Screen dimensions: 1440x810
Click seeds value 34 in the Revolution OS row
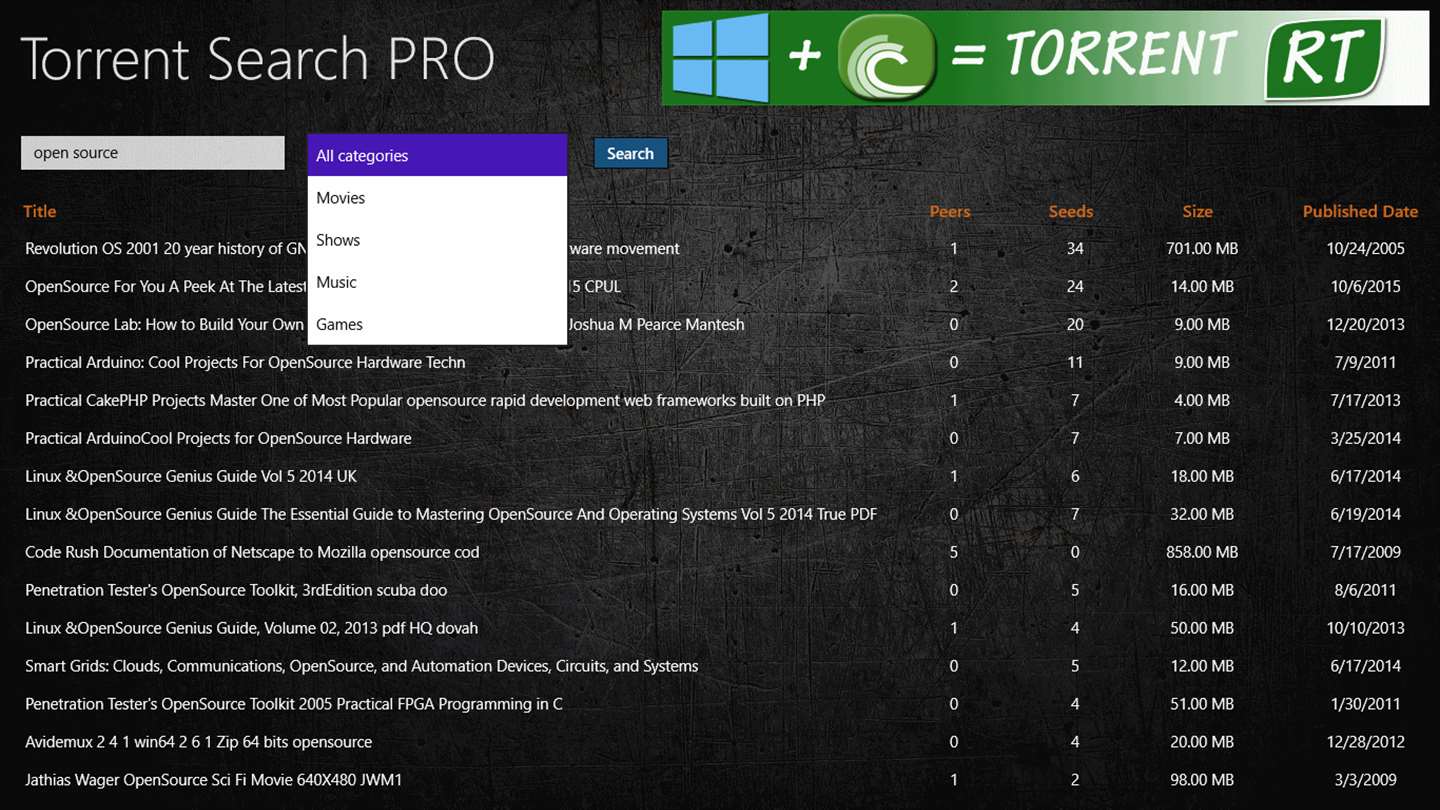pos(1075,248)
